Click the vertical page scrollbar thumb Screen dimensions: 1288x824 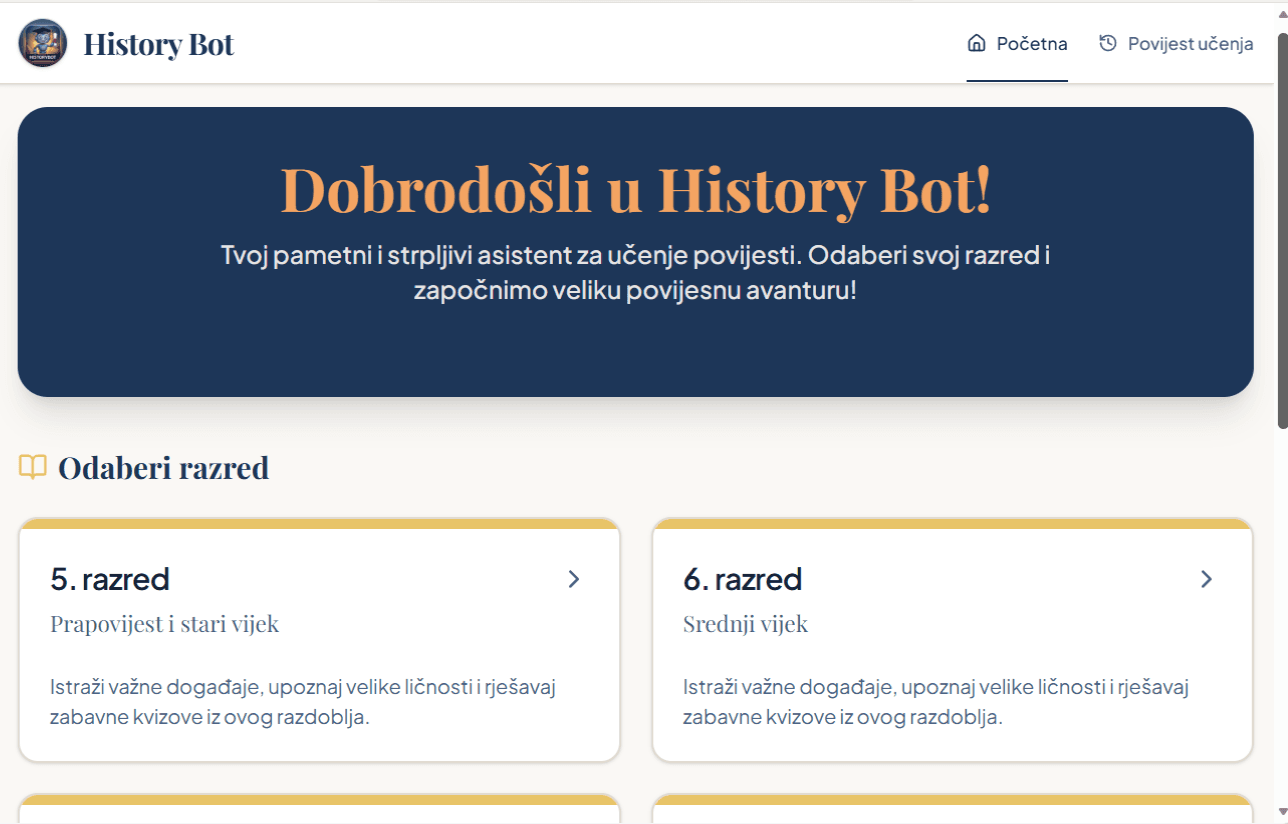[1282, 230]
